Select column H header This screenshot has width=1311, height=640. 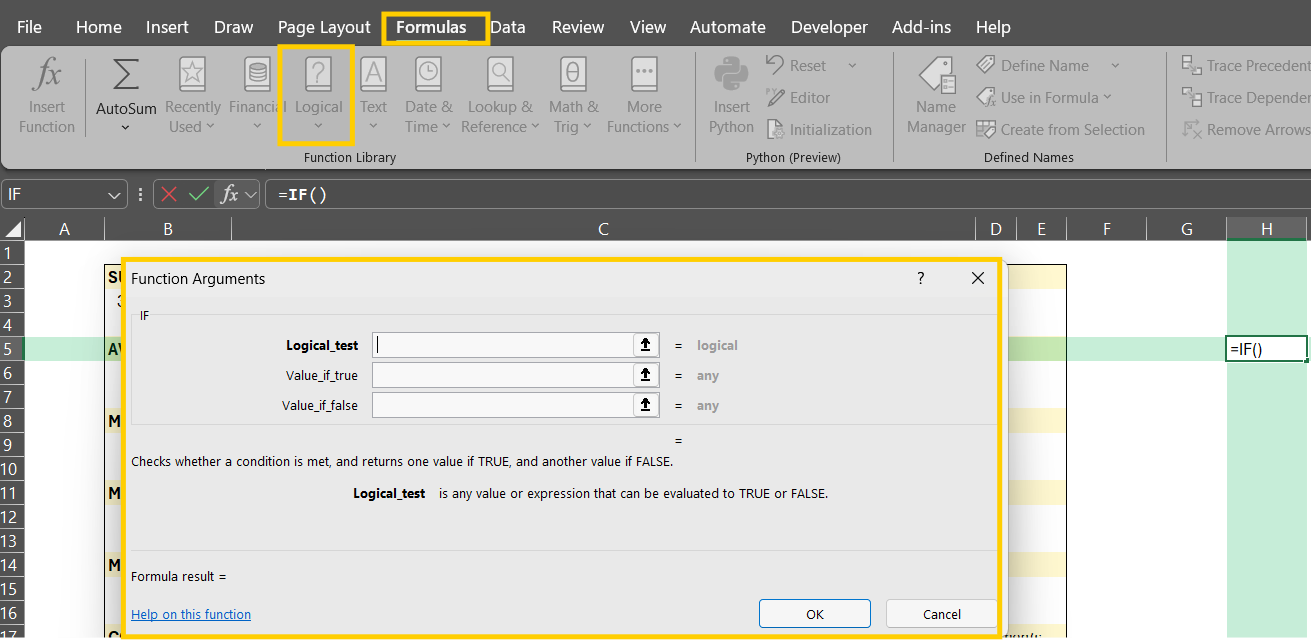[x=1267, y=230]
